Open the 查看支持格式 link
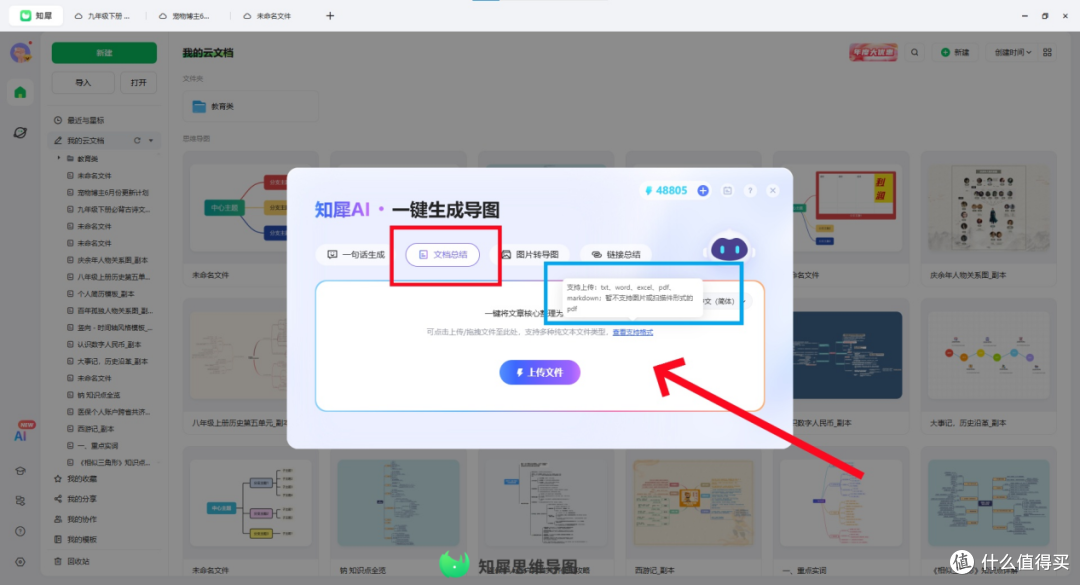 point(633,332)
